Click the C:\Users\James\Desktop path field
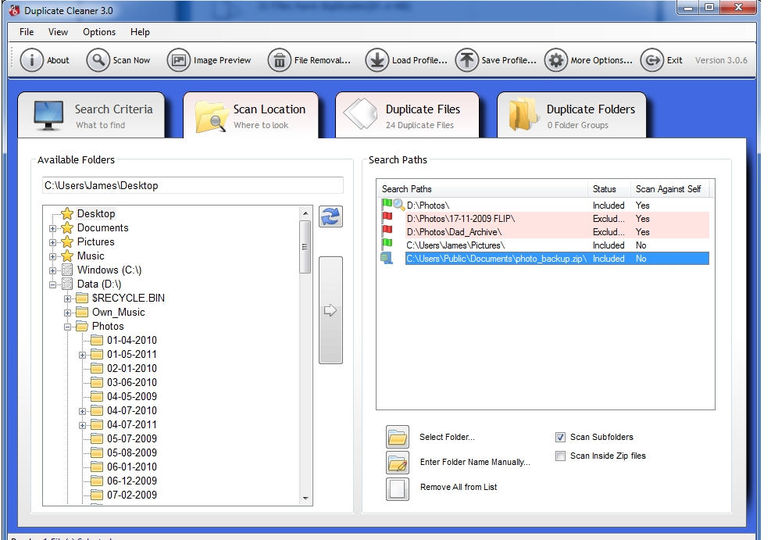This screenshot has width=771, height=540. click(193, 186)
